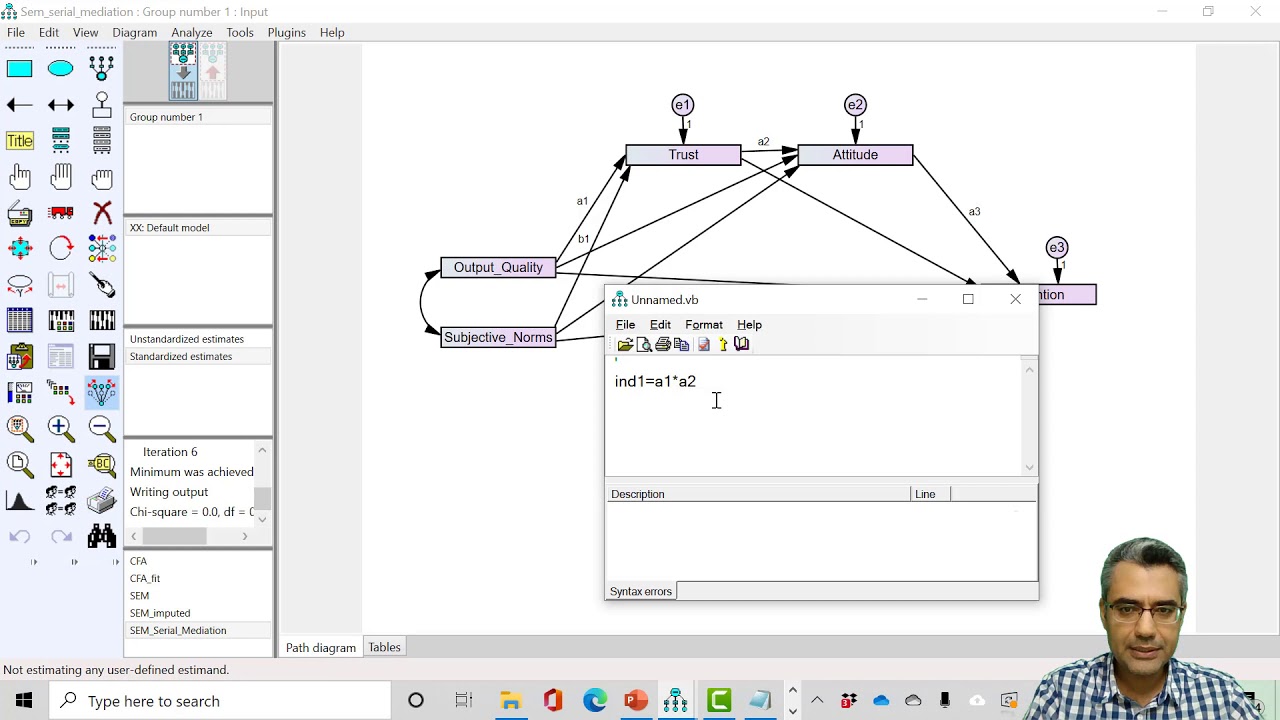The width and height of the screenshot is (1280, 720).
Task: Click open file icon in Unnamed.vb toolbar
Action: pos(625,344)
